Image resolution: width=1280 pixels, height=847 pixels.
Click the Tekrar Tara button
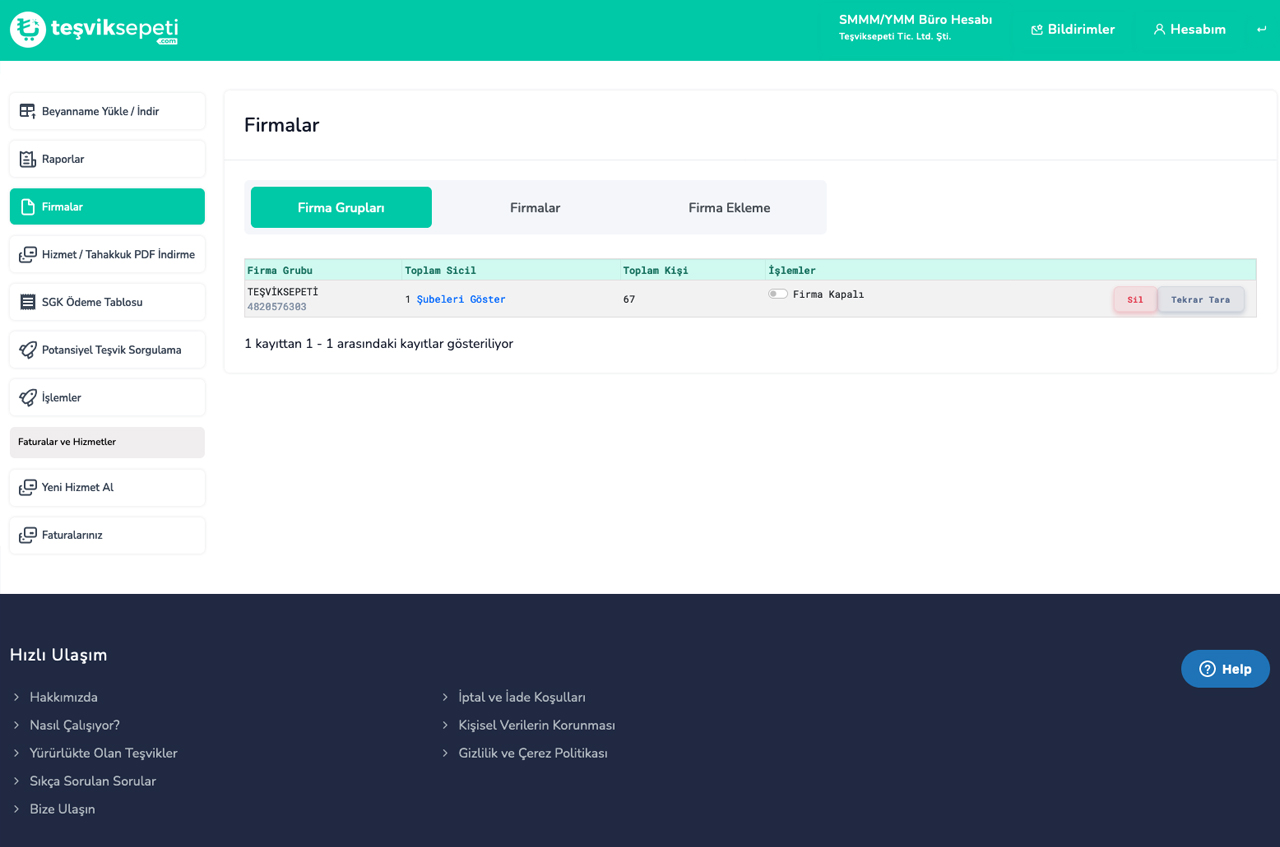(1200, 300)
